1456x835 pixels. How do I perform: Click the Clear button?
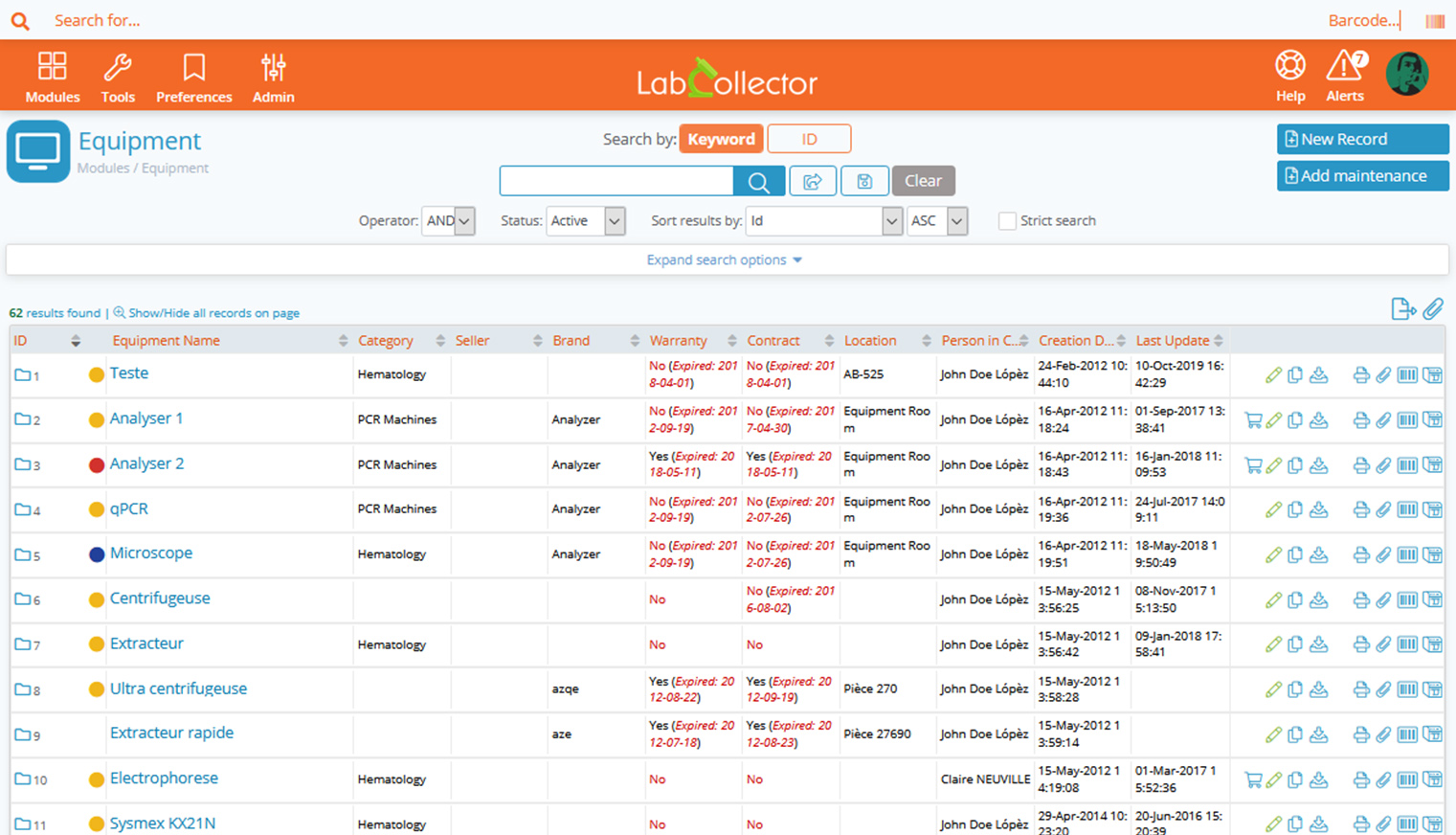tap(923, 181)
